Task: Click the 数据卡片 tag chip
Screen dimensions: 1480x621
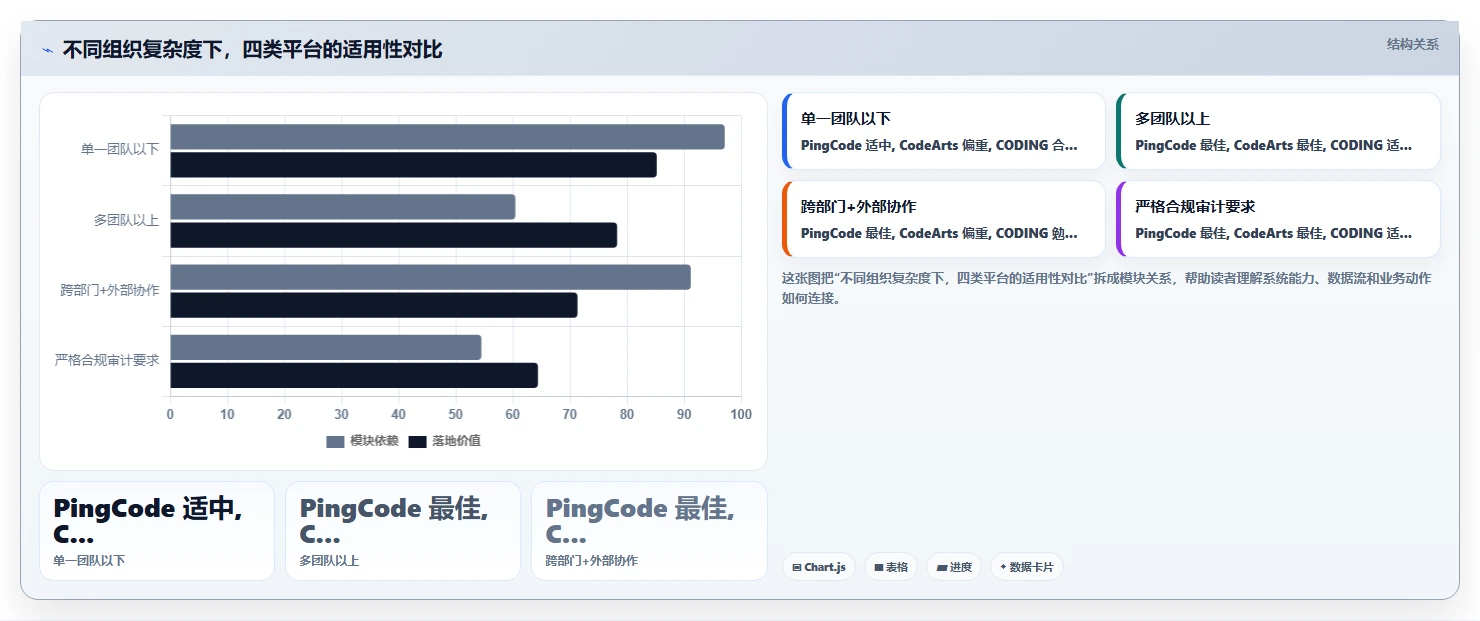Action: pyautogui.click(x=1027, y=567)
